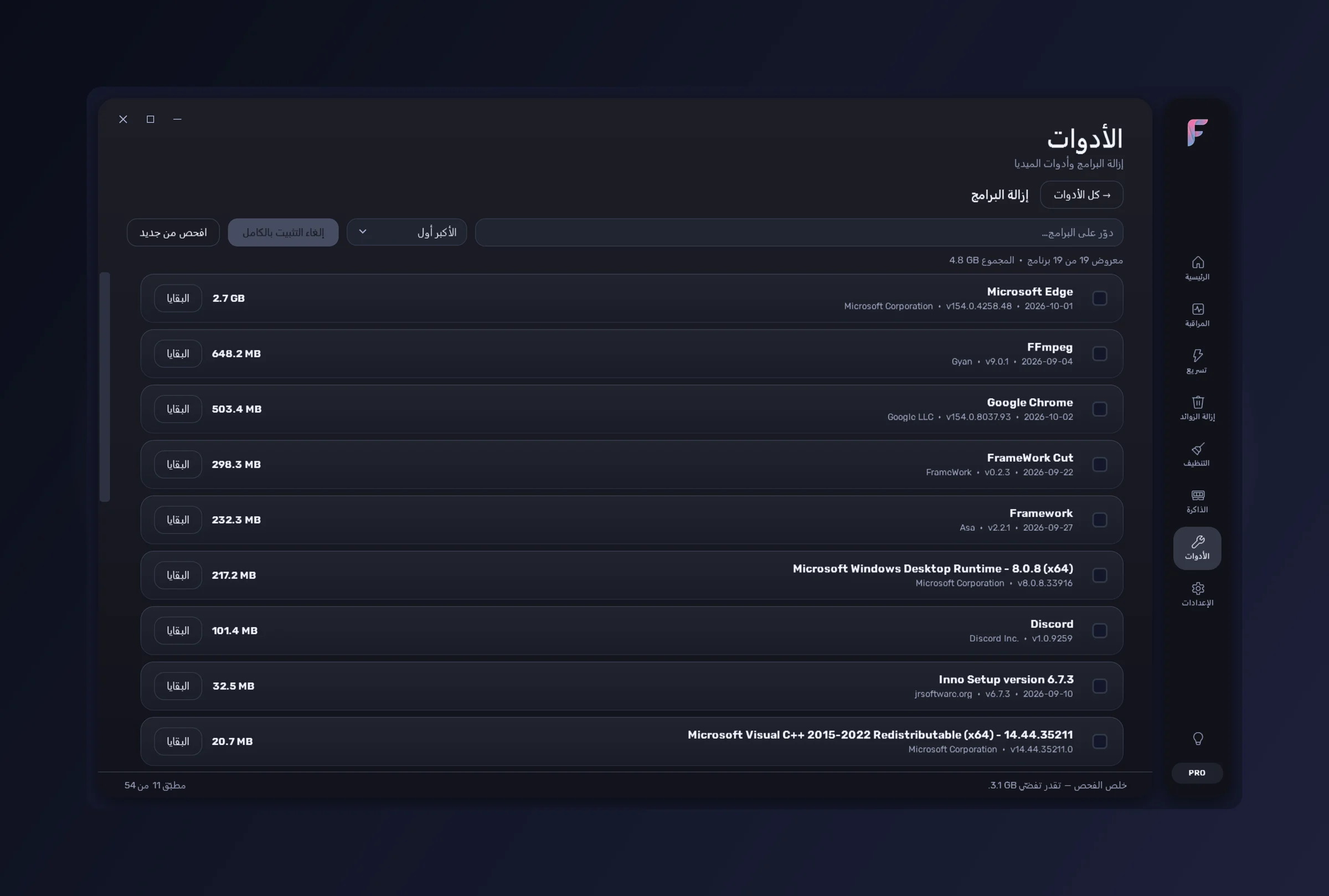Tick the Google Chrome checkbox
The width and height of the screenshot is (1329, 896).
coord(1100,409)
